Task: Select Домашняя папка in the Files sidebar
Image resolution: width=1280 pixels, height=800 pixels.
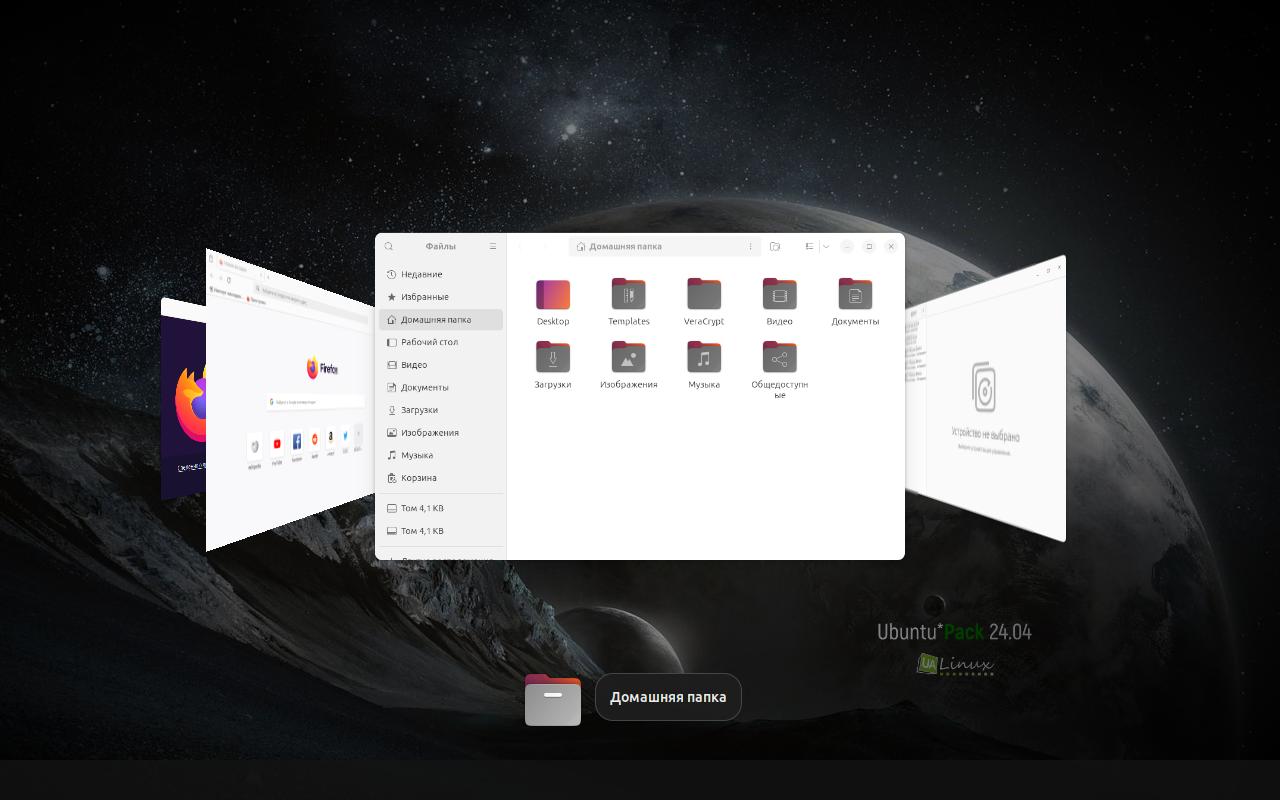Action: click(441, 320)
